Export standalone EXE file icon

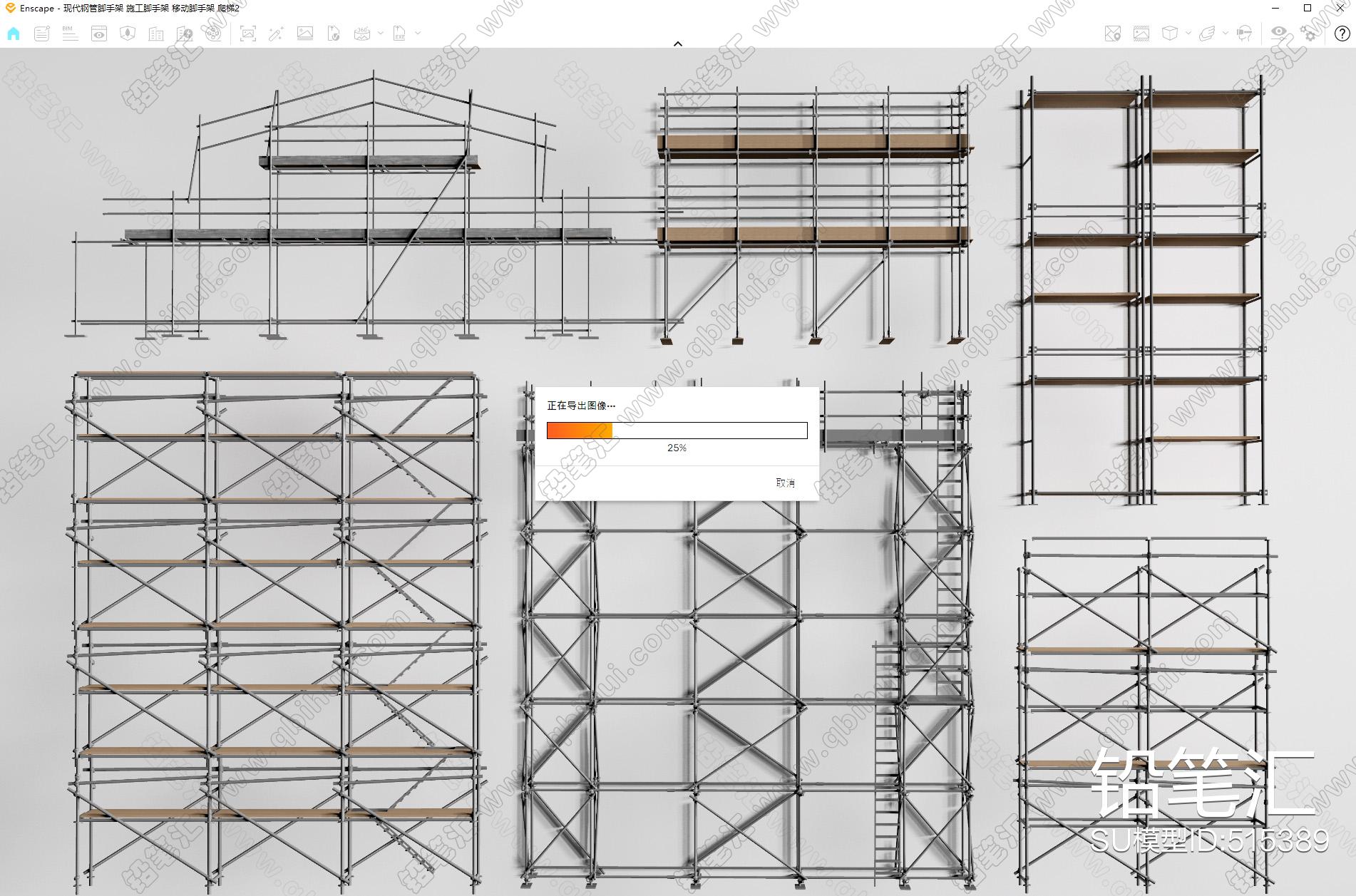tap(399, 34)
